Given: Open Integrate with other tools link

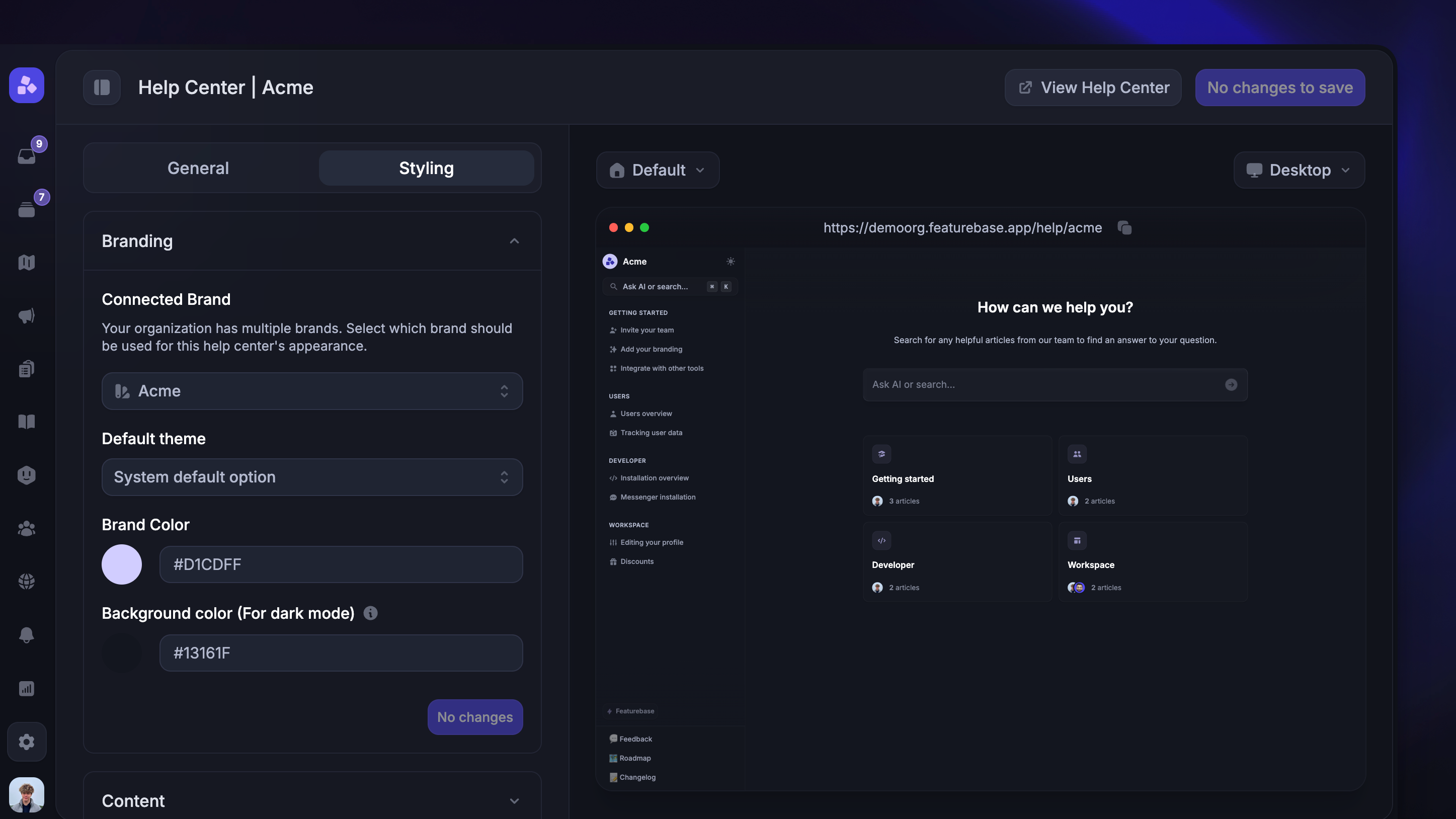Looking at the screenshot, I should click(657, 369).
